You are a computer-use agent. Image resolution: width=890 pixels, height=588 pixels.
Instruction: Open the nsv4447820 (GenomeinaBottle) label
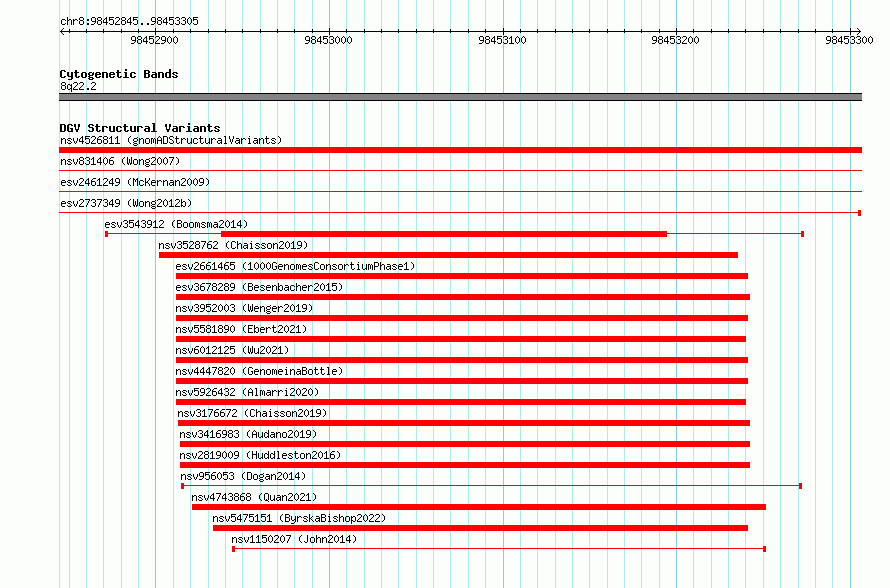(259, 371)
